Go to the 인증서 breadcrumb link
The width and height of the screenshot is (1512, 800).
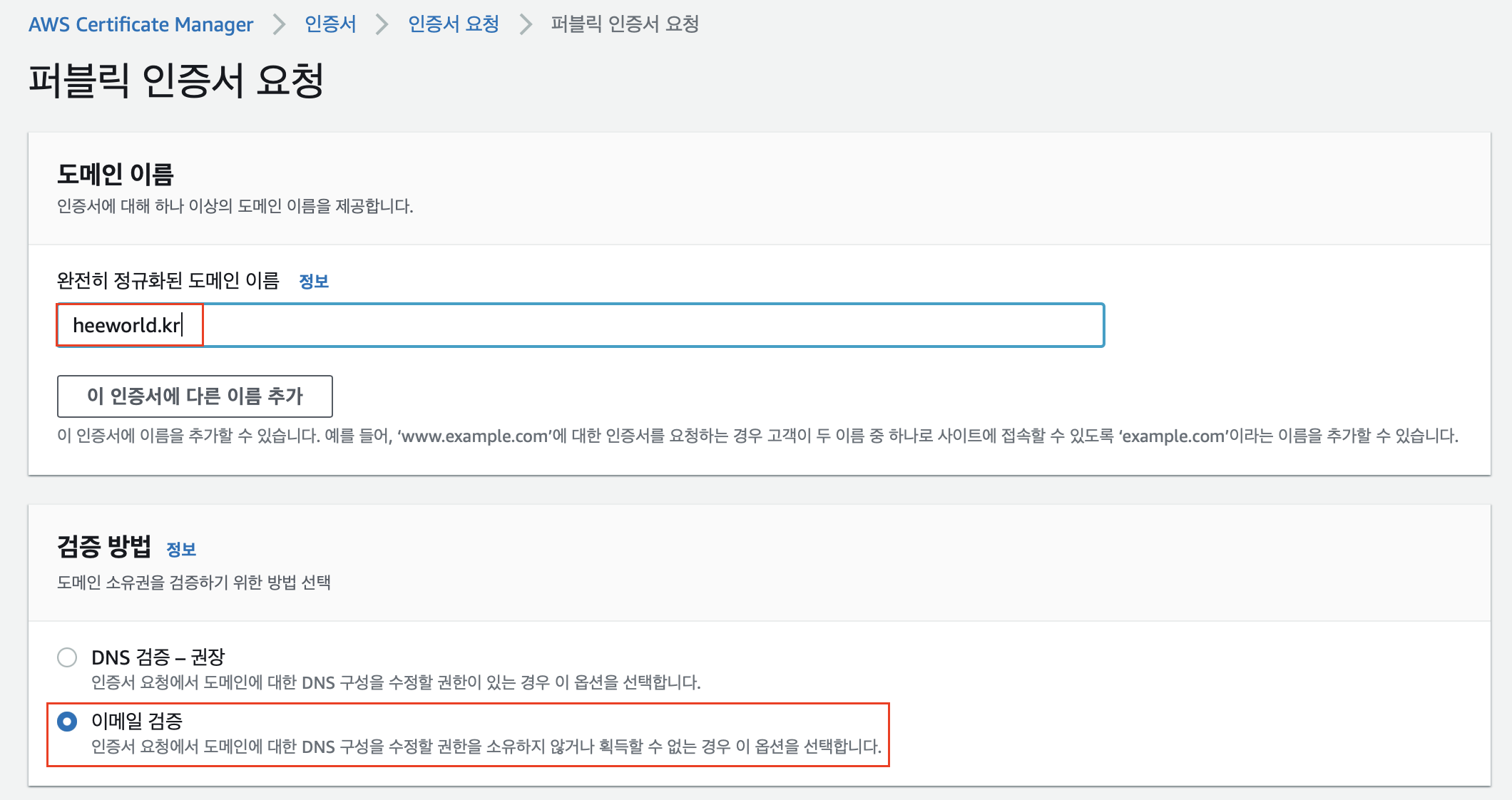click(x=330, y=24)
